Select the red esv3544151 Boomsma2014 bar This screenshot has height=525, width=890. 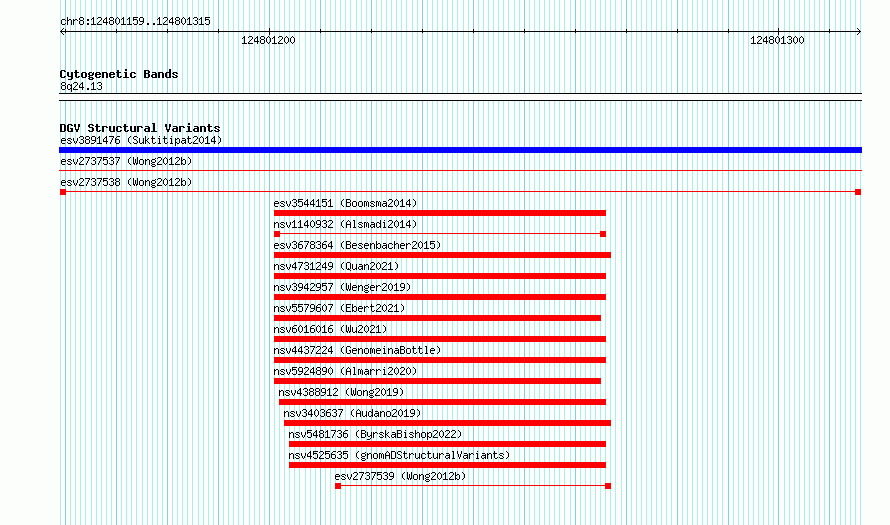coord(440,213)
